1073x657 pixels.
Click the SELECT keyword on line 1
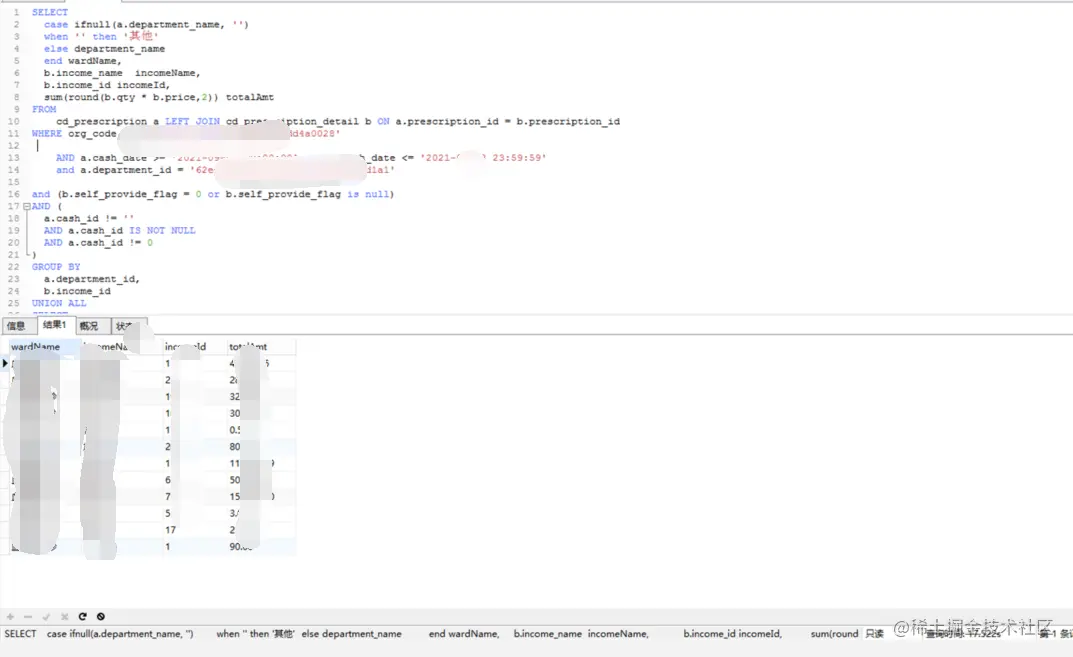(x=50, y=12)
